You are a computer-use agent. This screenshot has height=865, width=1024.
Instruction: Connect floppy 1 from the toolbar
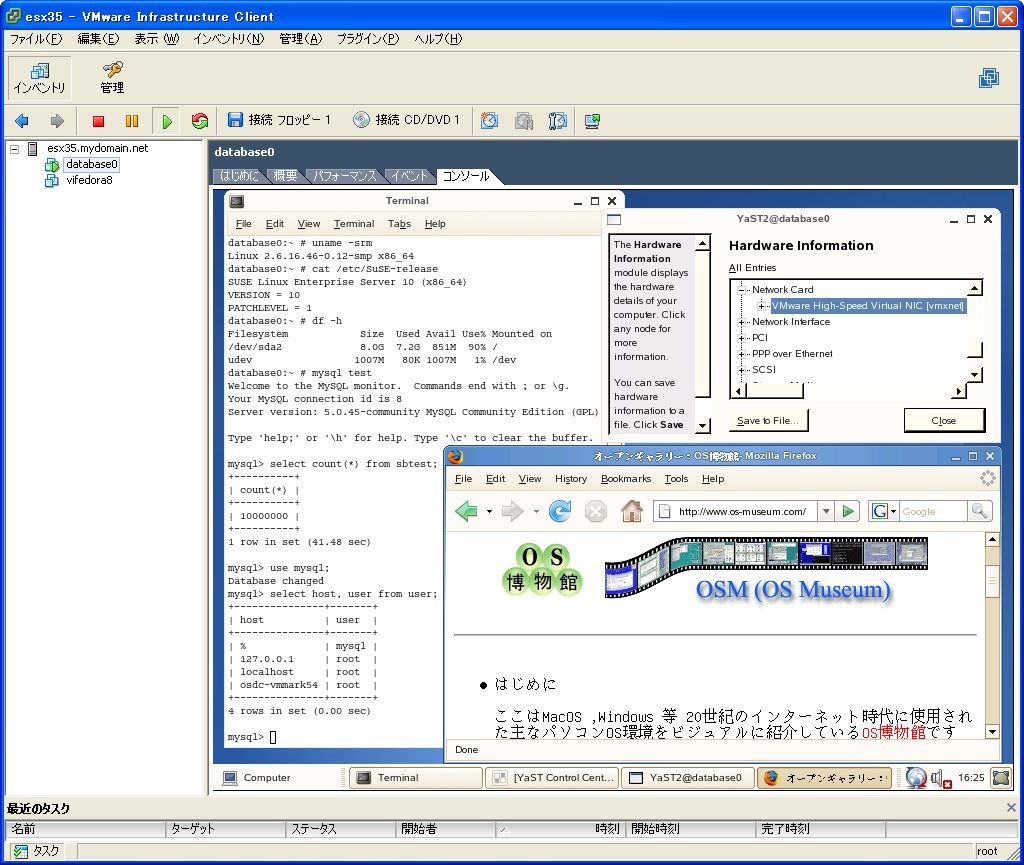[x=279, y=120]
